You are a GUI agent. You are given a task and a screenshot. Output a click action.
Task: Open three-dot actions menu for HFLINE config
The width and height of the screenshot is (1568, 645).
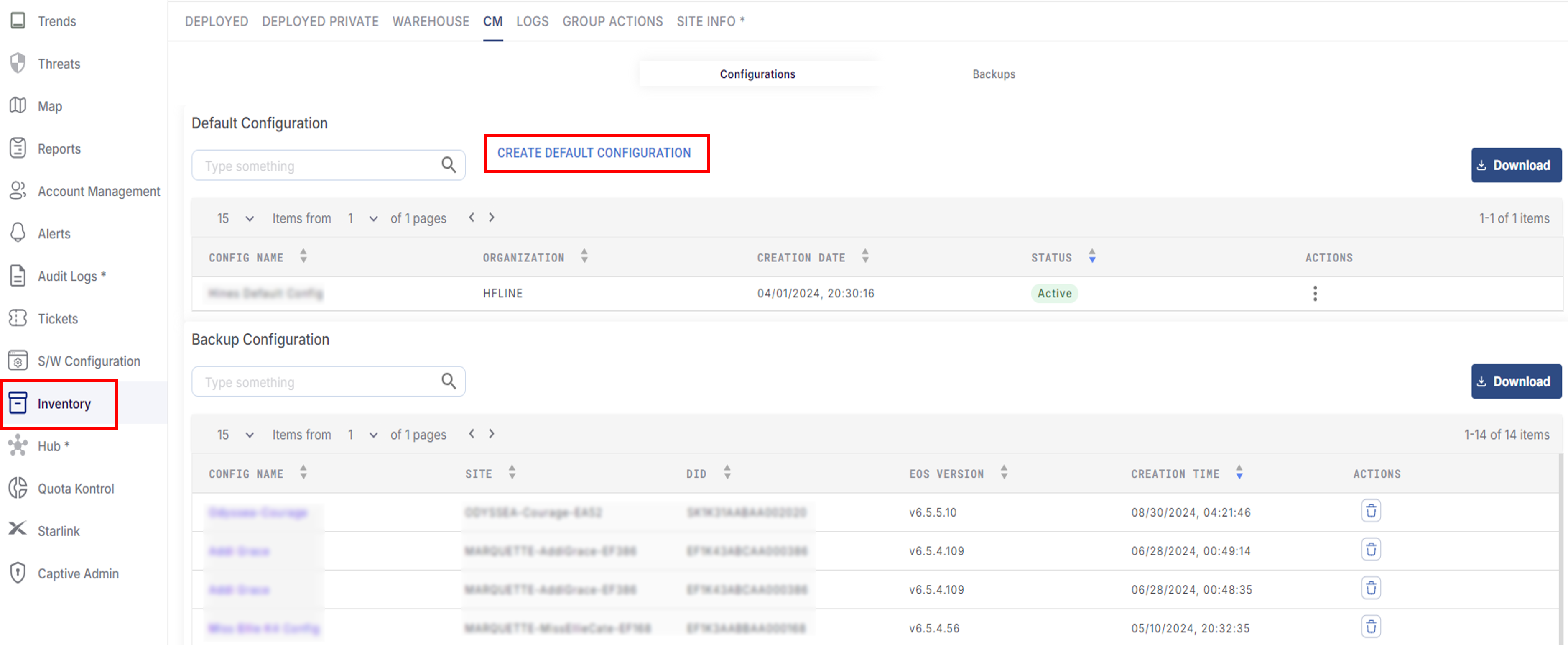(1315, 294)
